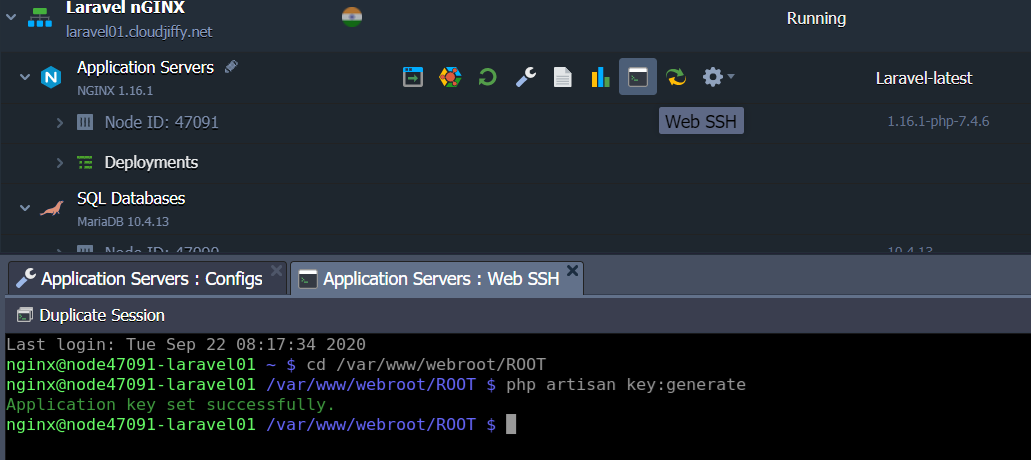Expand the Deployments section
1031x460 pixels.
[59, 162]
